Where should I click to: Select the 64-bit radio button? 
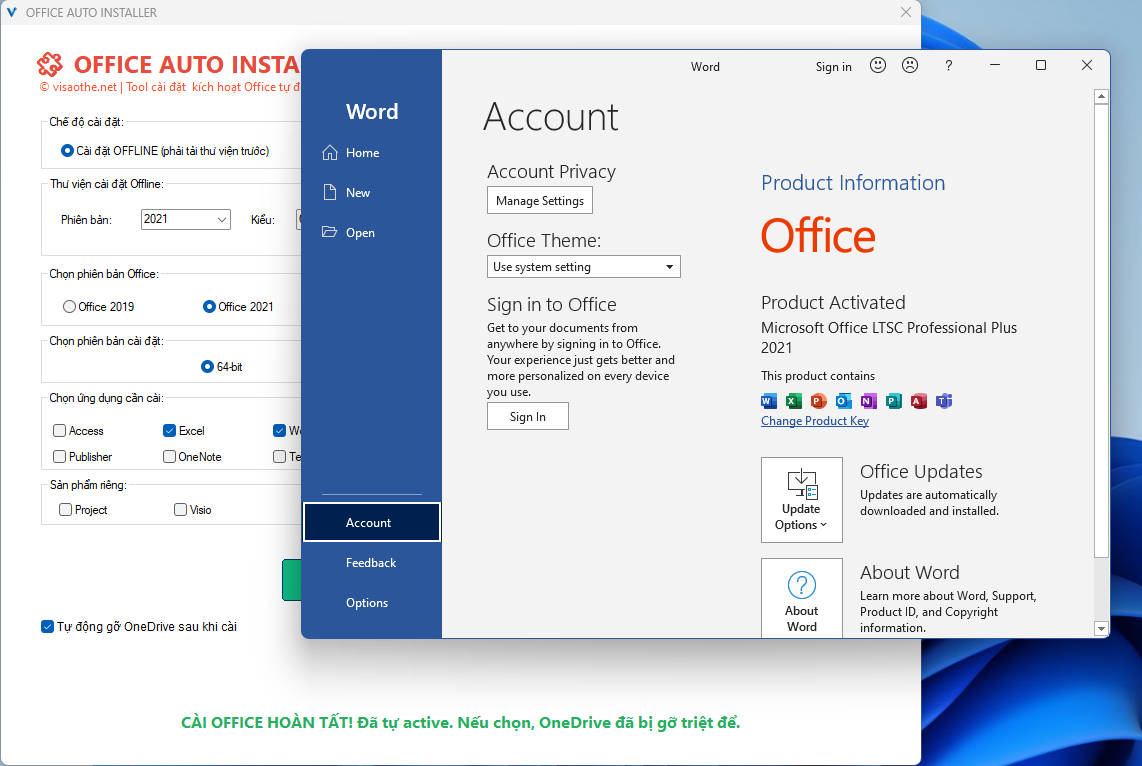208,366
